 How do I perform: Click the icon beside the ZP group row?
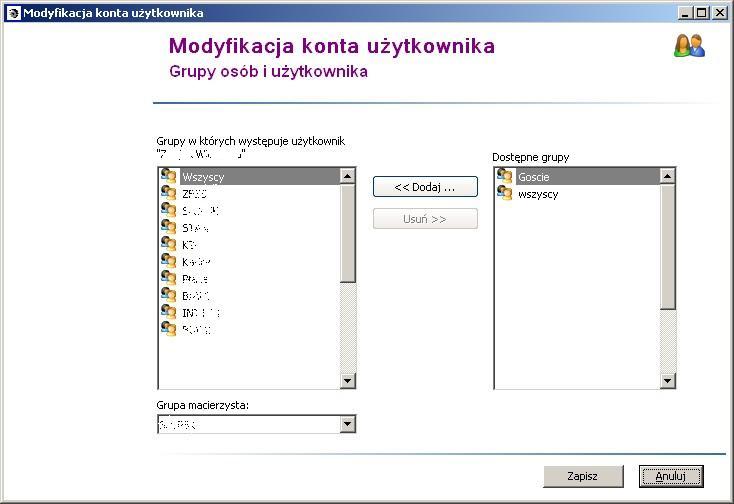169,193
